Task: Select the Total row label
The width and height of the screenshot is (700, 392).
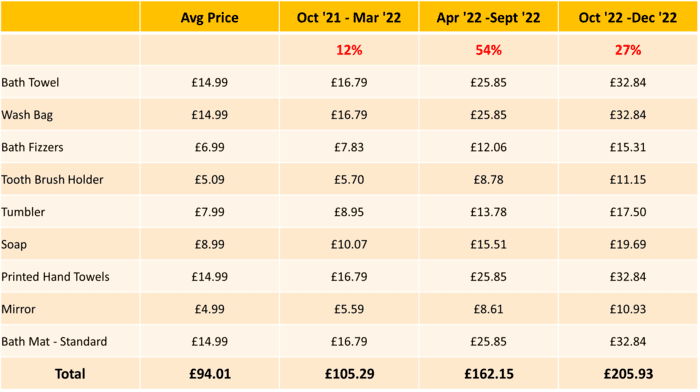Action: pyautogui.click(x=70, y=374)
